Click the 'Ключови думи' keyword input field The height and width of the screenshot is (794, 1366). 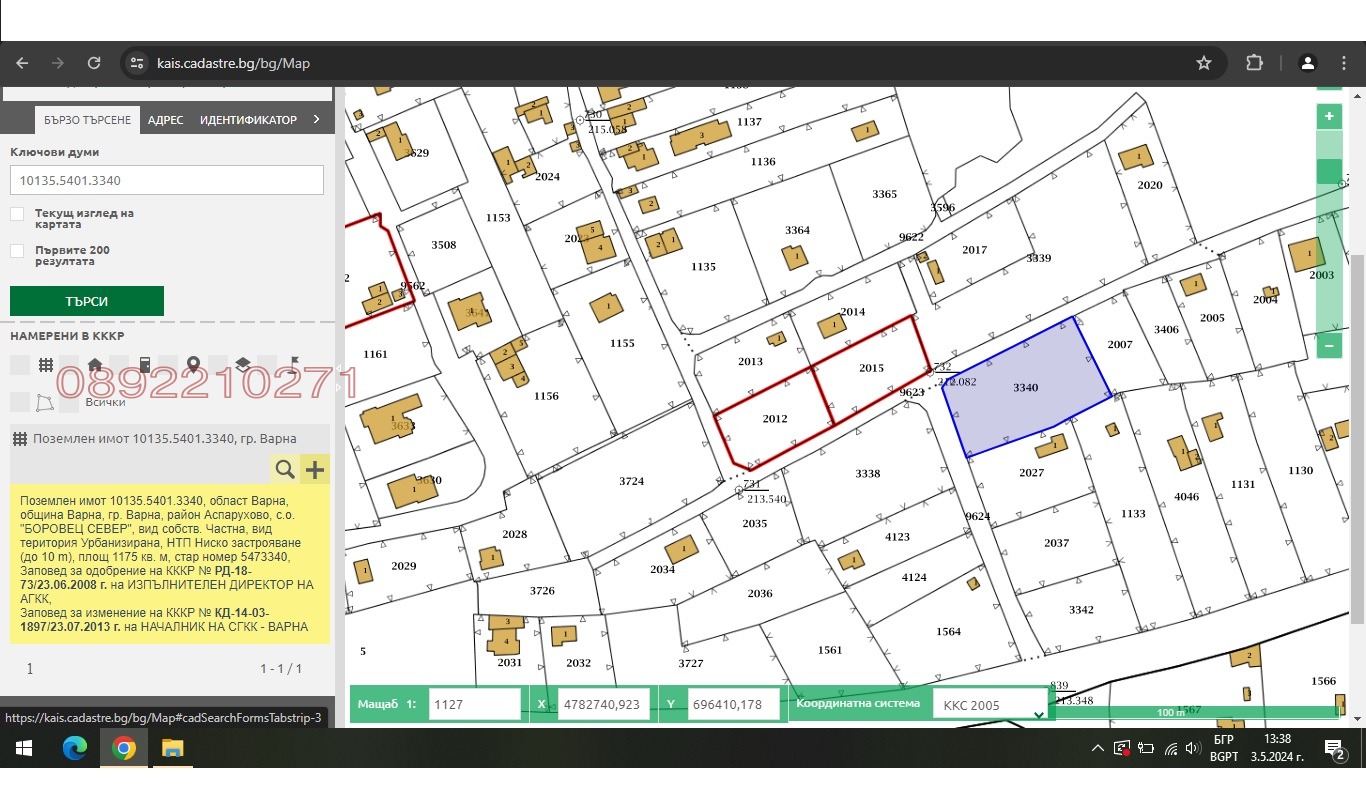[x=166, y=181]
